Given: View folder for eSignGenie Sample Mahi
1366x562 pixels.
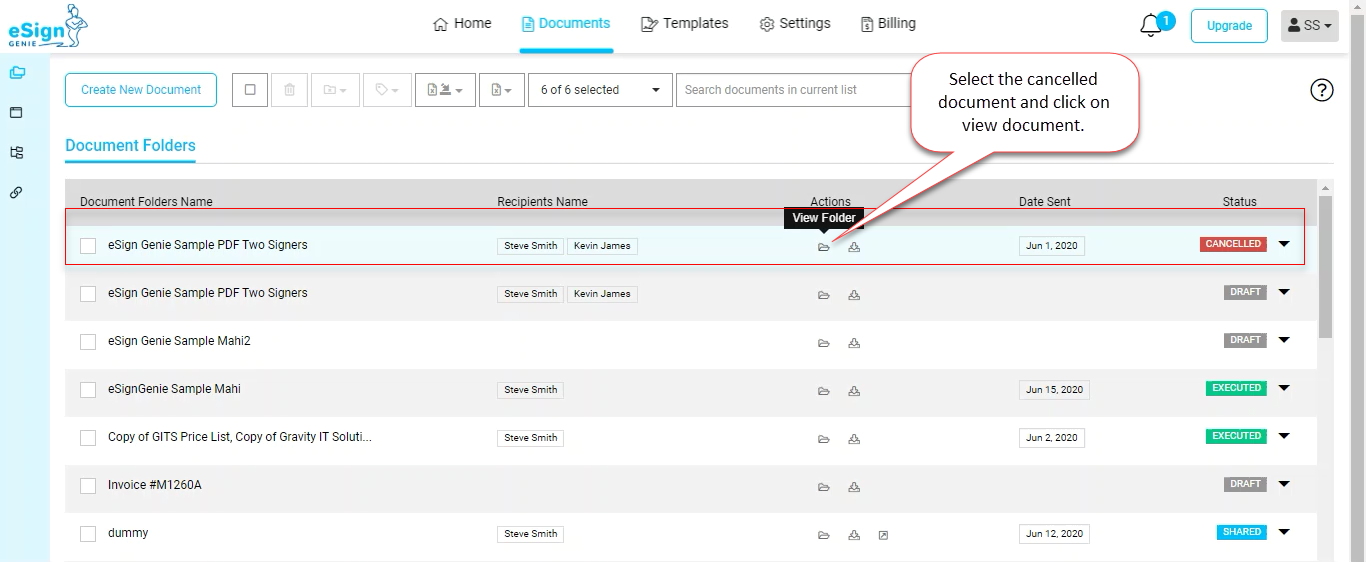Looking at the screenshot, I should click(824, 391).
